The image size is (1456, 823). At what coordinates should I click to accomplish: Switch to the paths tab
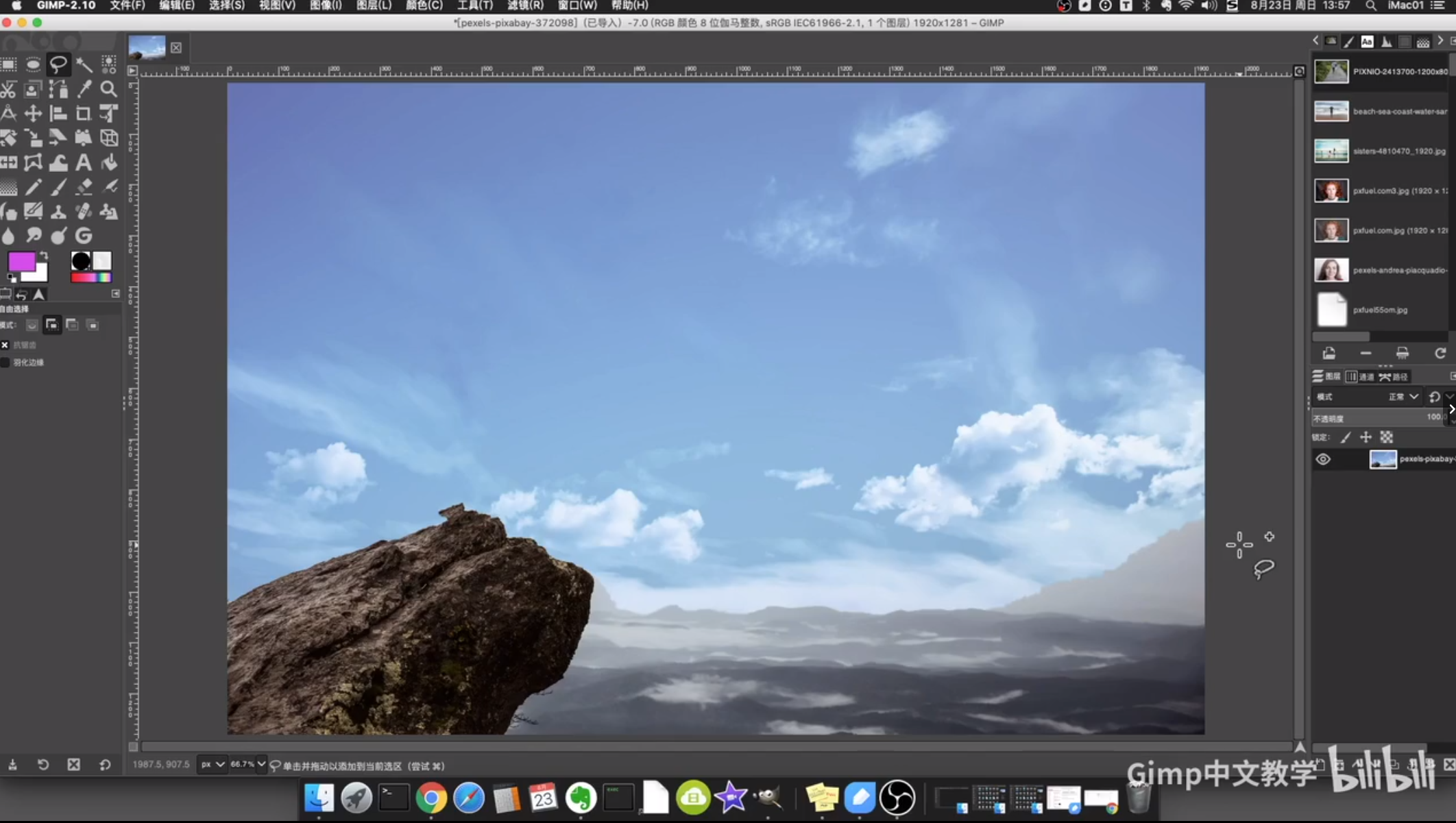pyautogui.click(x=1394, y=377)
